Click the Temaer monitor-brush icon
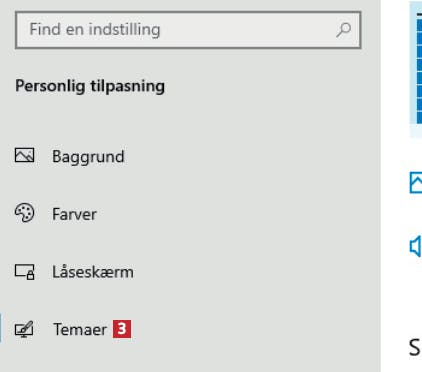 click(24, 329)
